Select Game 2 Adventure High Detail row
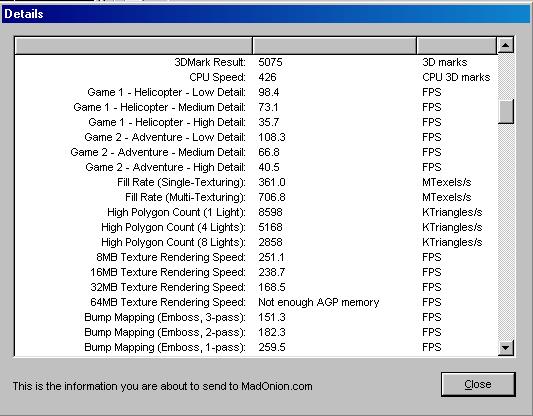This screenshot has width=533, height=416. (256, 167)
